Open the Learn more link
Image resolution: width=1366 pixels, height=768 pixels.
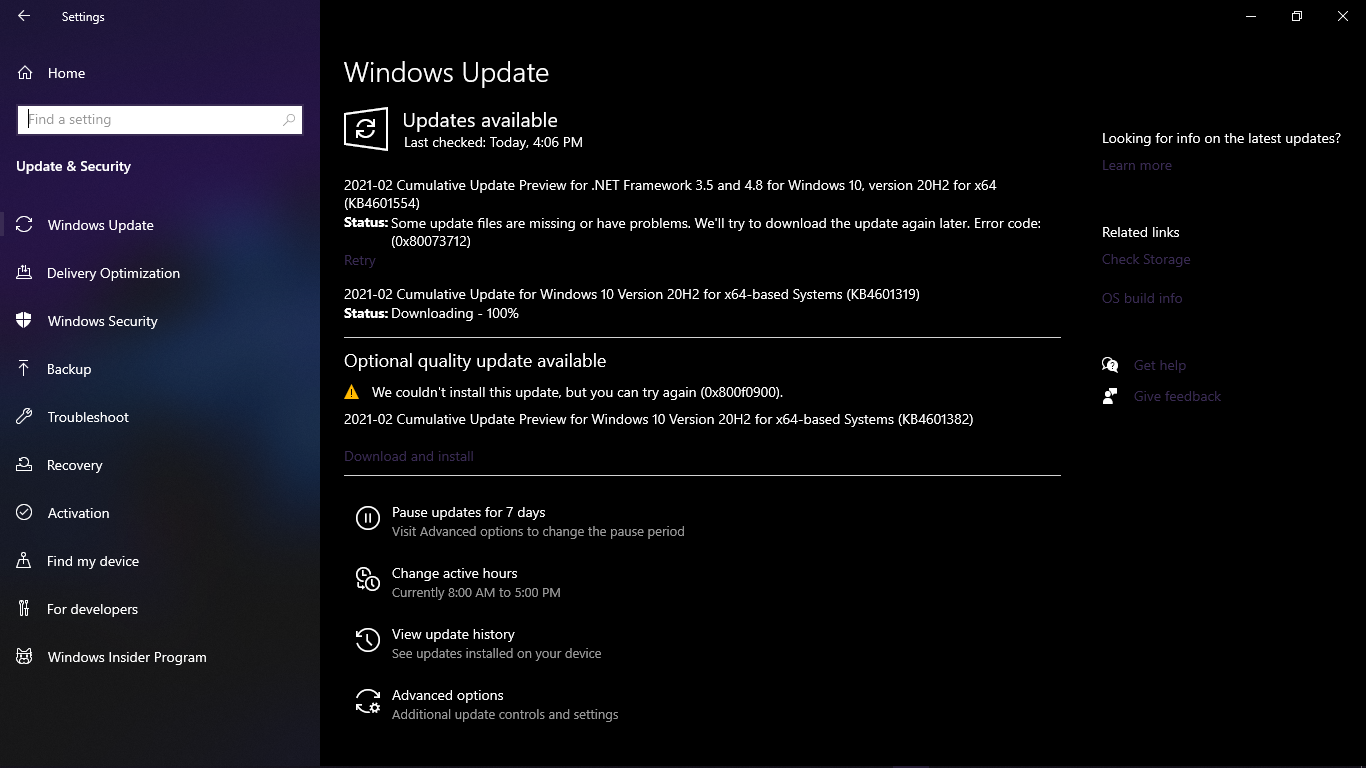pos(1137,165)
